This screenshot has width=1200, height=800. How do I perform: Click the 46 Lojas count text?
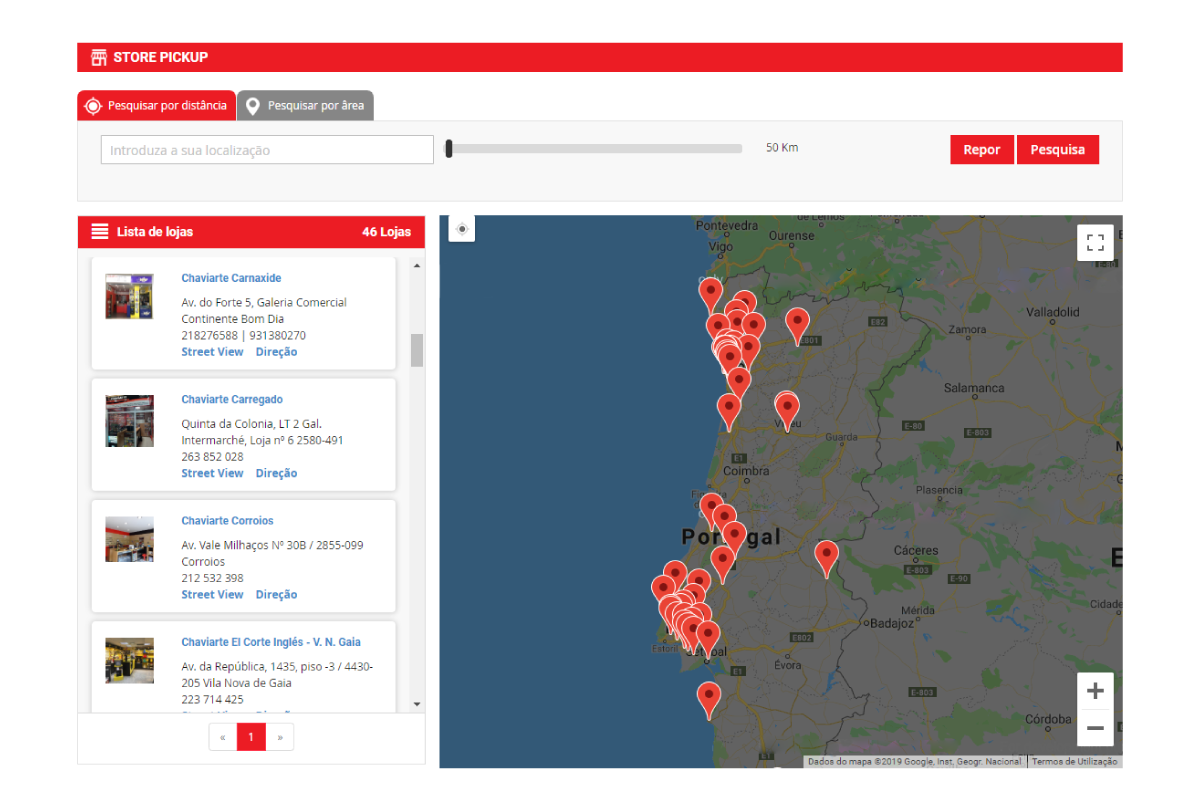387,232
